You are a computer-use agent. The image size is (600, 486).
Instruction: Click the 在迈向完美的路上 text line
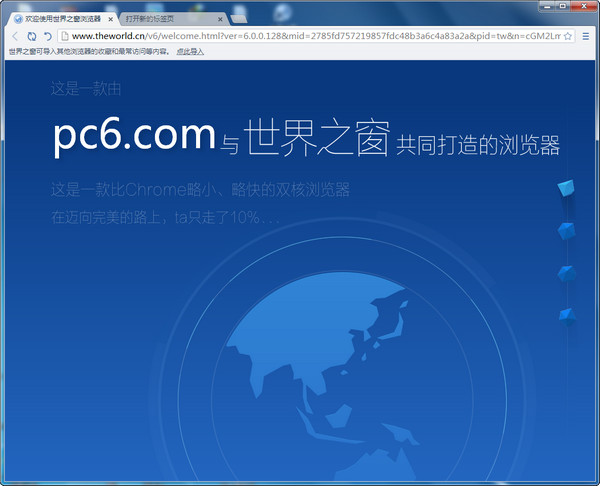tap(165, 217)
